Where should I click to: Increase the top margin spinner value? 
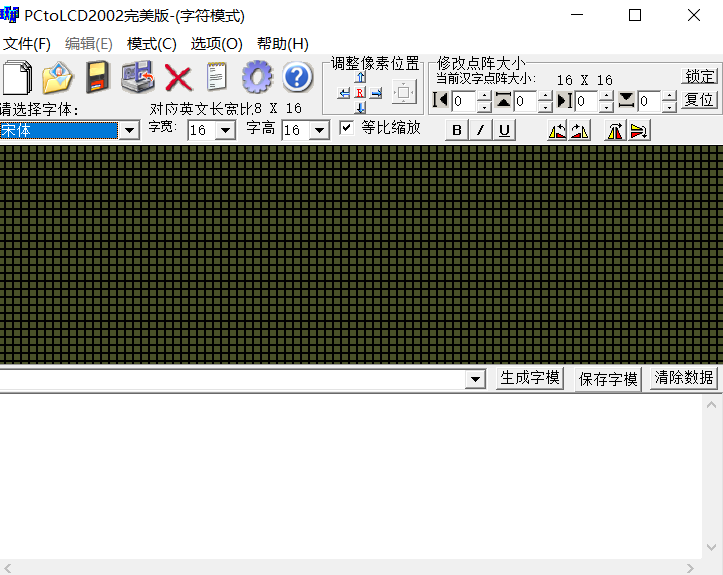(x=545, y=95)
